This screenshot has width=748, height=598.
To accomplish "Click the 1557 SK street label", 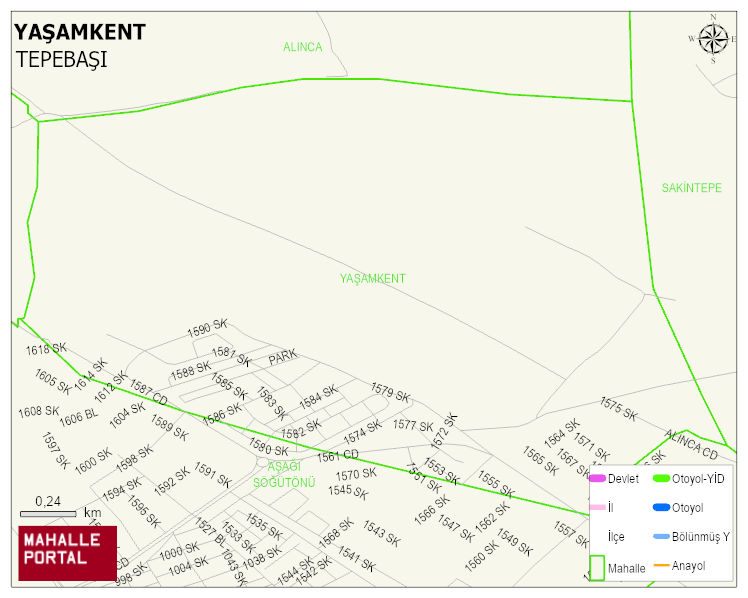I will 571,534.
